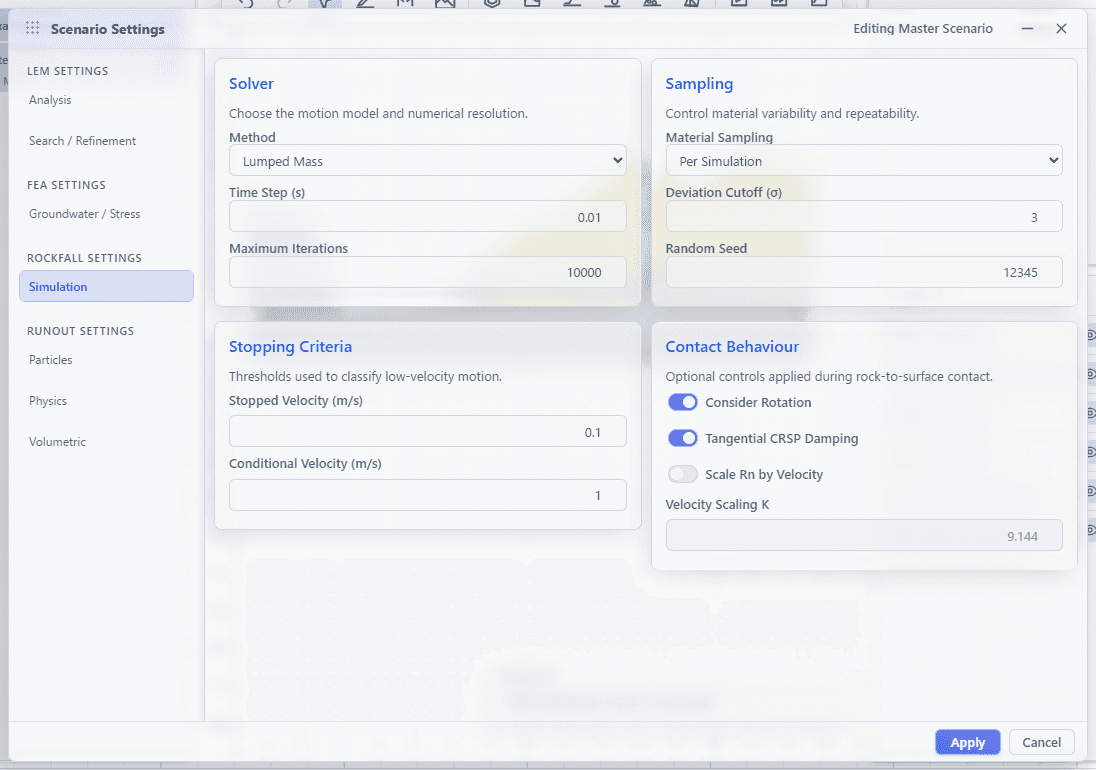The image size is (1096, 770).
Task: Disable the Tangential CRSP Damping switch
Action: [x=682, y=438]
